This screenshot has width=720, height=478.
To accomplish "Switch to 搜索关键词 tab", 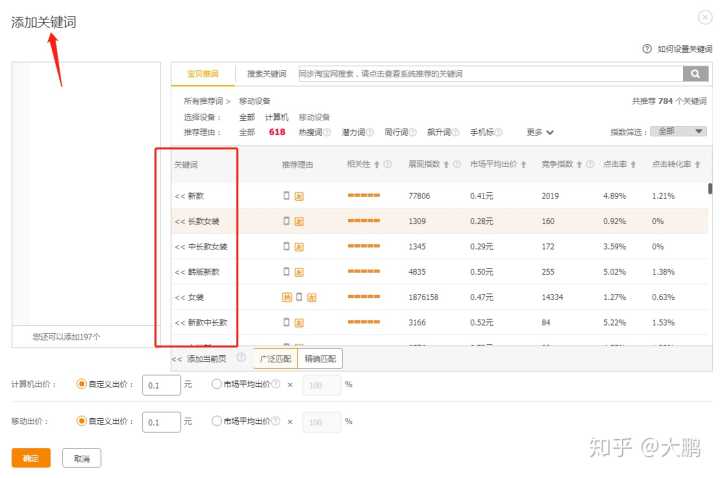I will coord(266,74).
